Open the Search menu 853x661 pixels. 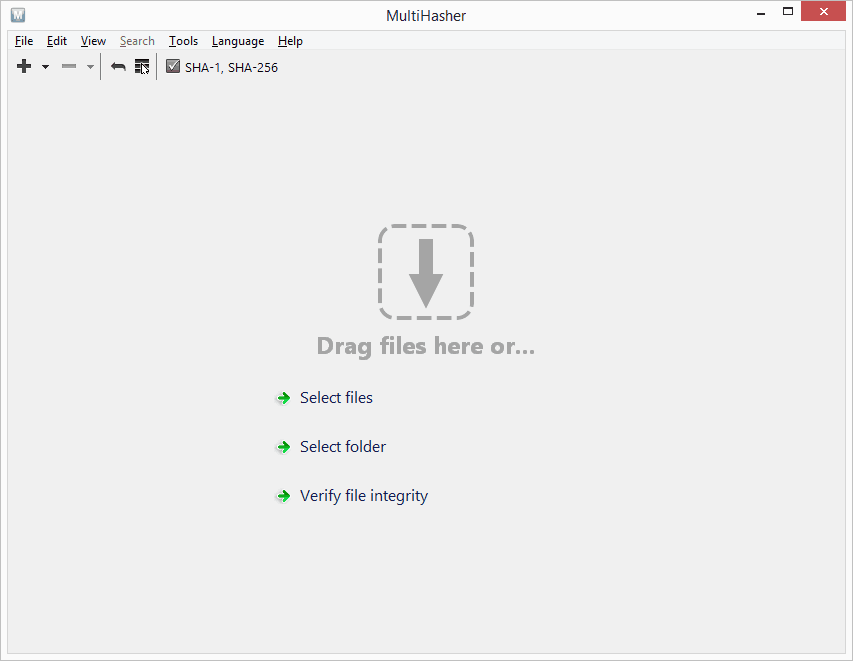click(x=137, y=41)
